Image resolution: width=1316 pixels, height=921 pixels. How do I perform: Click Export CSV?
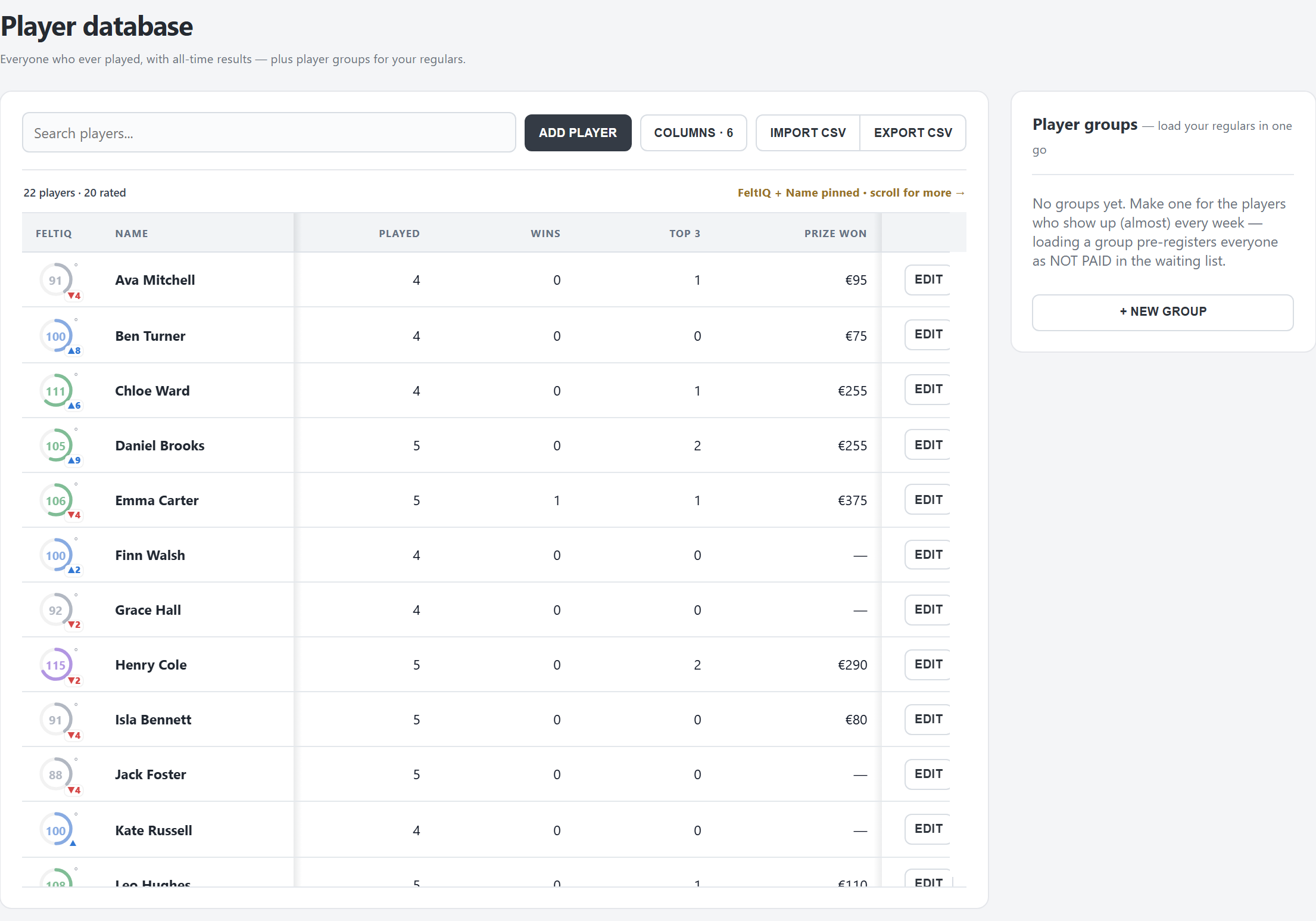pos(913,133)
